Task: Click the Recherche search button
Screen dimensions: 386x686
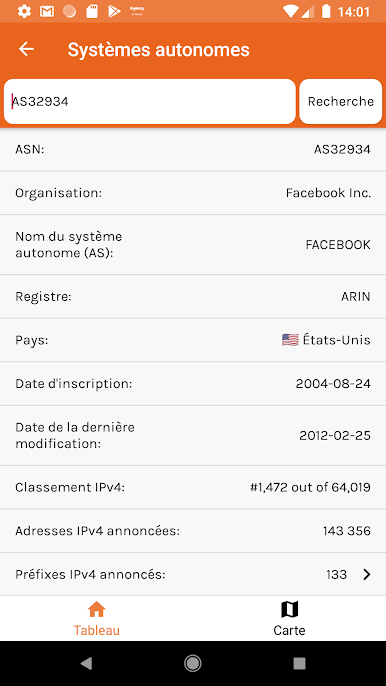Action: click(x=340, y=102)
